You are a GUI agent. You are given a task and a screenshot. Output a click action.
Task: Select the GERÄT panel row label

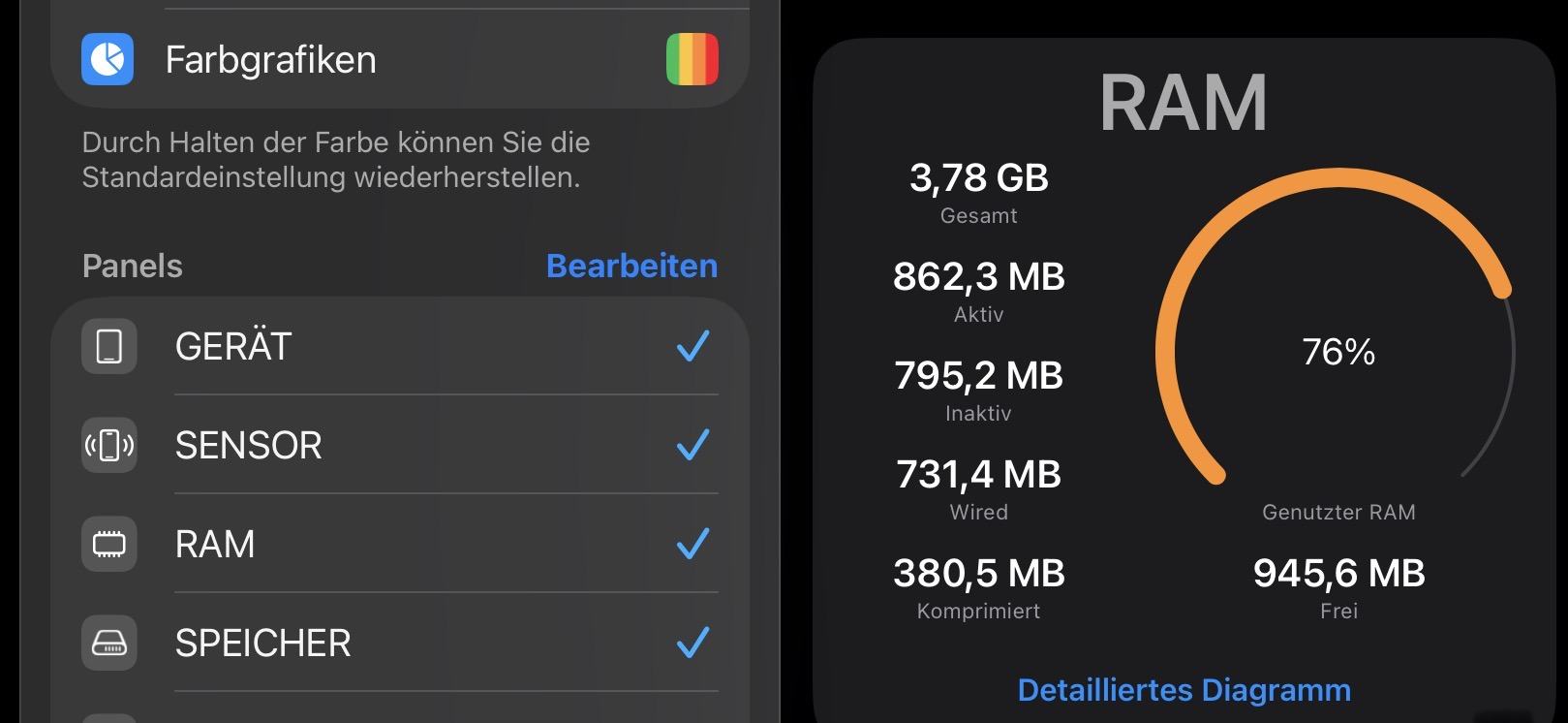[233, 346]
